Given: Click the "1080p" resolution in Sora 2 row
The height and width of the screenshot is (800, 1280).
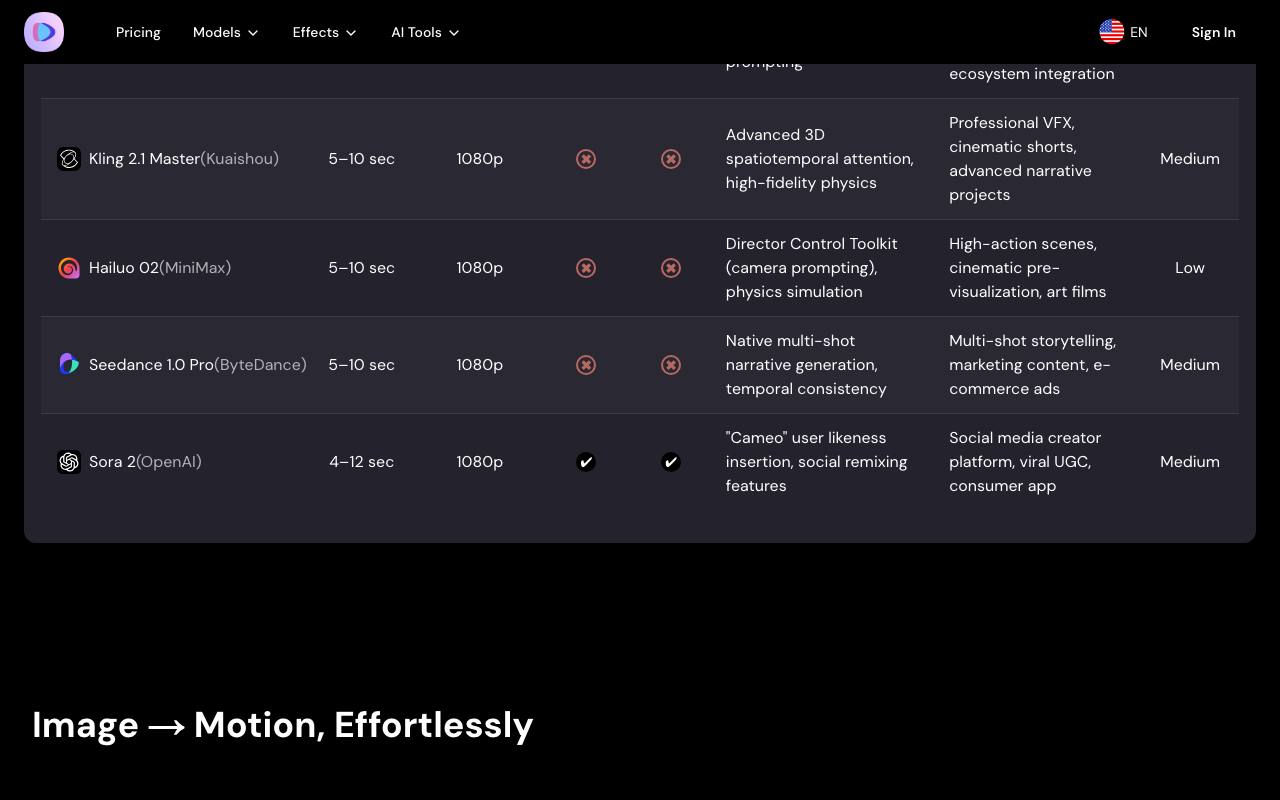Looking at the screenshot, I should coord(480,462).
